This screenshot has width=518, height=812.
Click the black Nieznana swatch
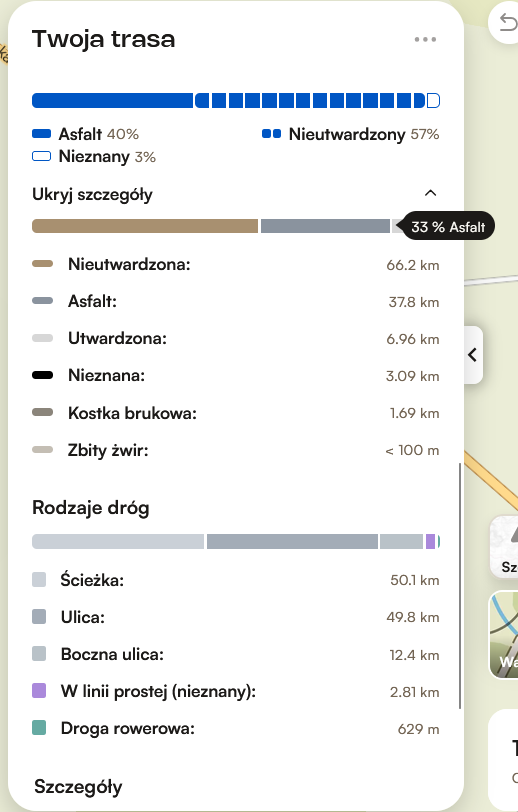[42, 375]
